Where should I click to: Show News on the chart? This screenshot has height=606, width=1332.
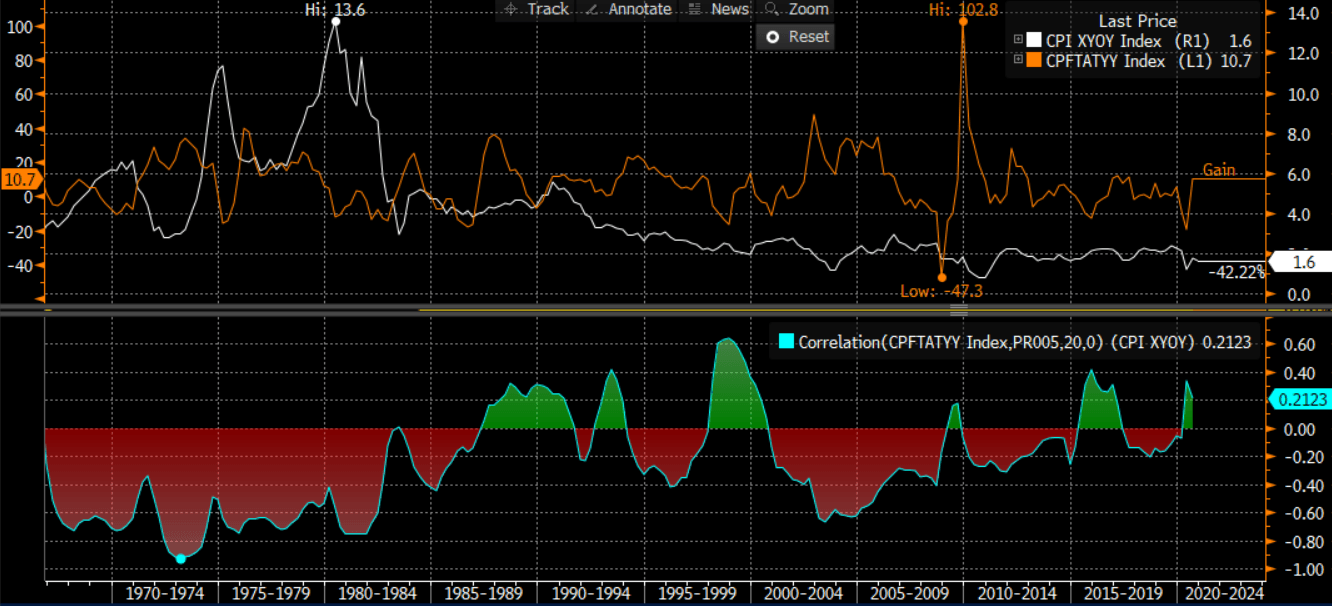tap(716, 9)
